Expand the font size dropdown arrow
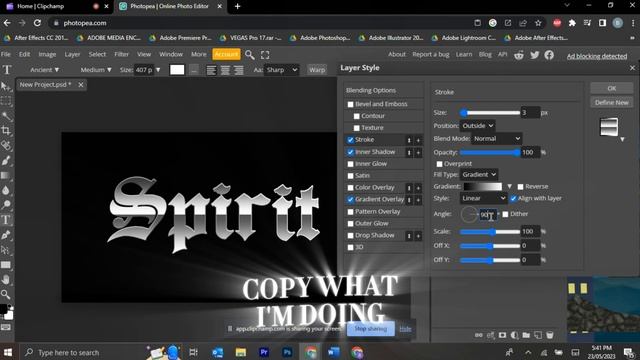This screenshot has width=640, height=360. click(158, 70)
